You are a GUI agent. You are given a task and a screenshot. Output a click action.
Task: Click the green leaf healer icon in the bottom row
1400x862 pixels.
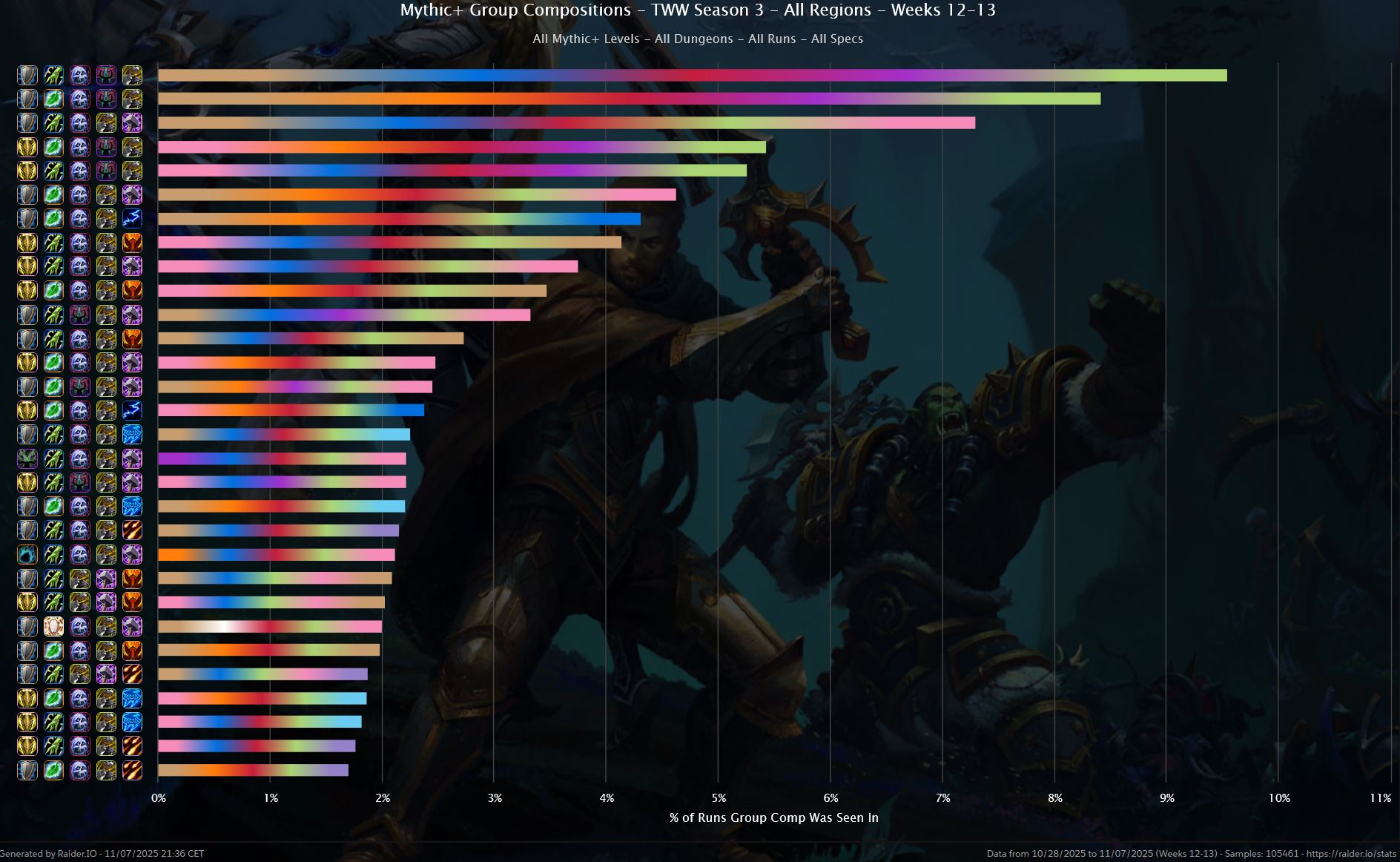click(x=53, y=770)
